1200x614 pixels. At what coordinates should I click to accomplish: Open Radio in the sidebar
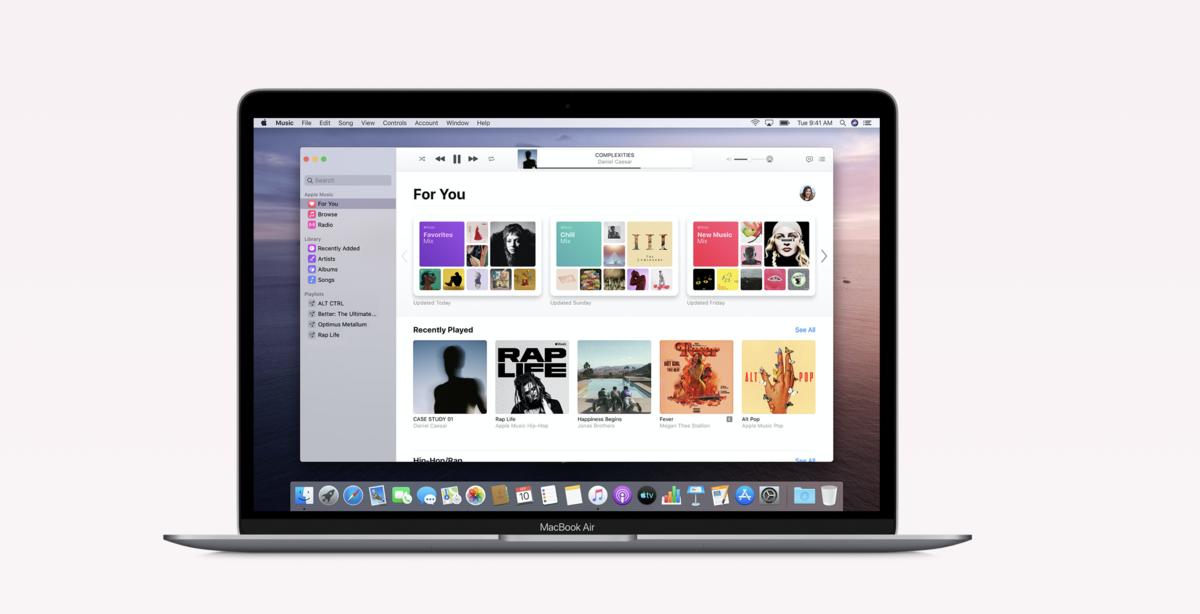coord(350,225)
